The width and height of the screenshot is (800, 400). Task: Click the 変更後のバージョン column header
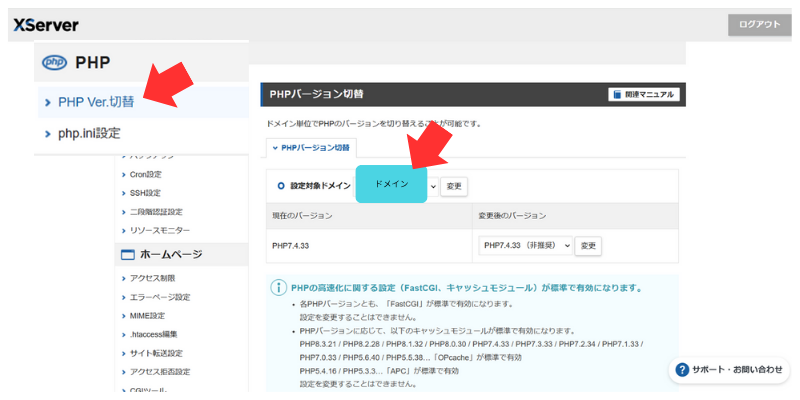[x=576, y=216]
